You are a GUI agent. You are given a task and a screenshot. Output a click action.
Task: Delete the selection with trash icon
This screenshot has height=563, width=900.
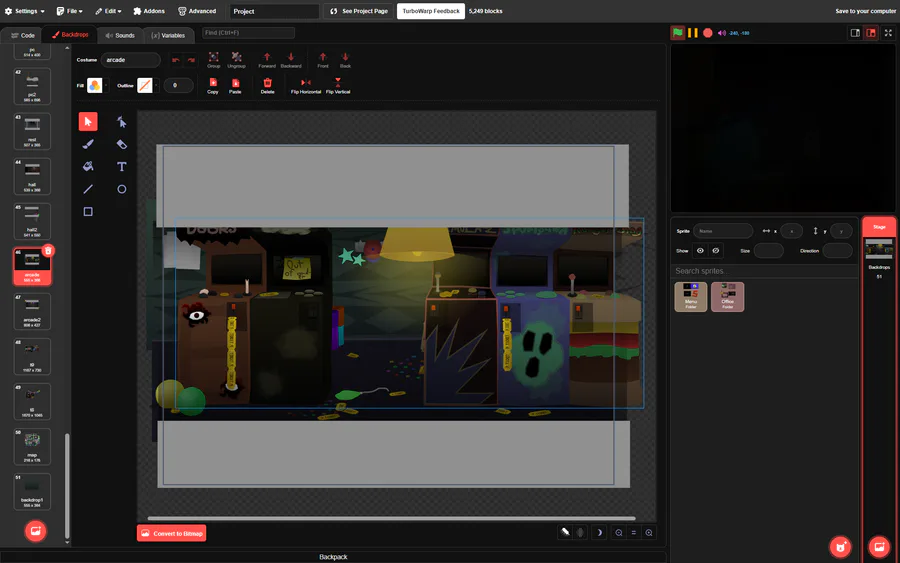pos(267,86)
